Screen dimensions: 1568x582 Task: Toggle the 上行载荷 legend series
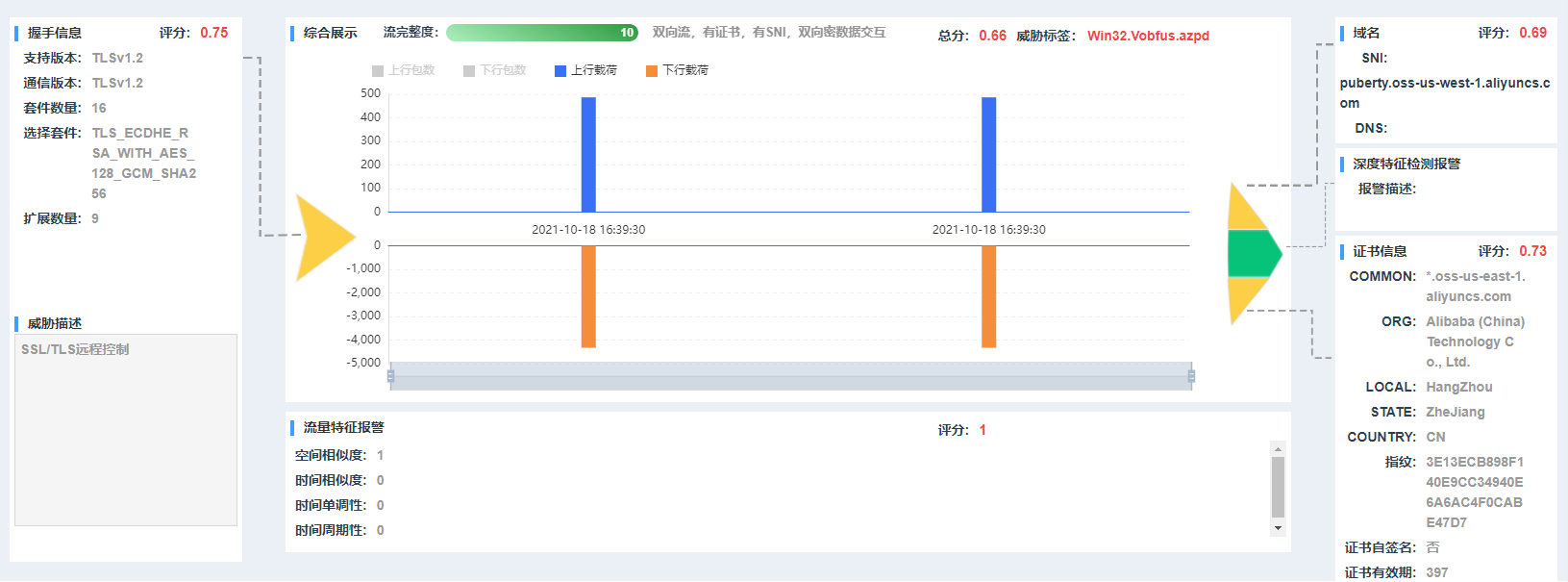tap(585, 70)
